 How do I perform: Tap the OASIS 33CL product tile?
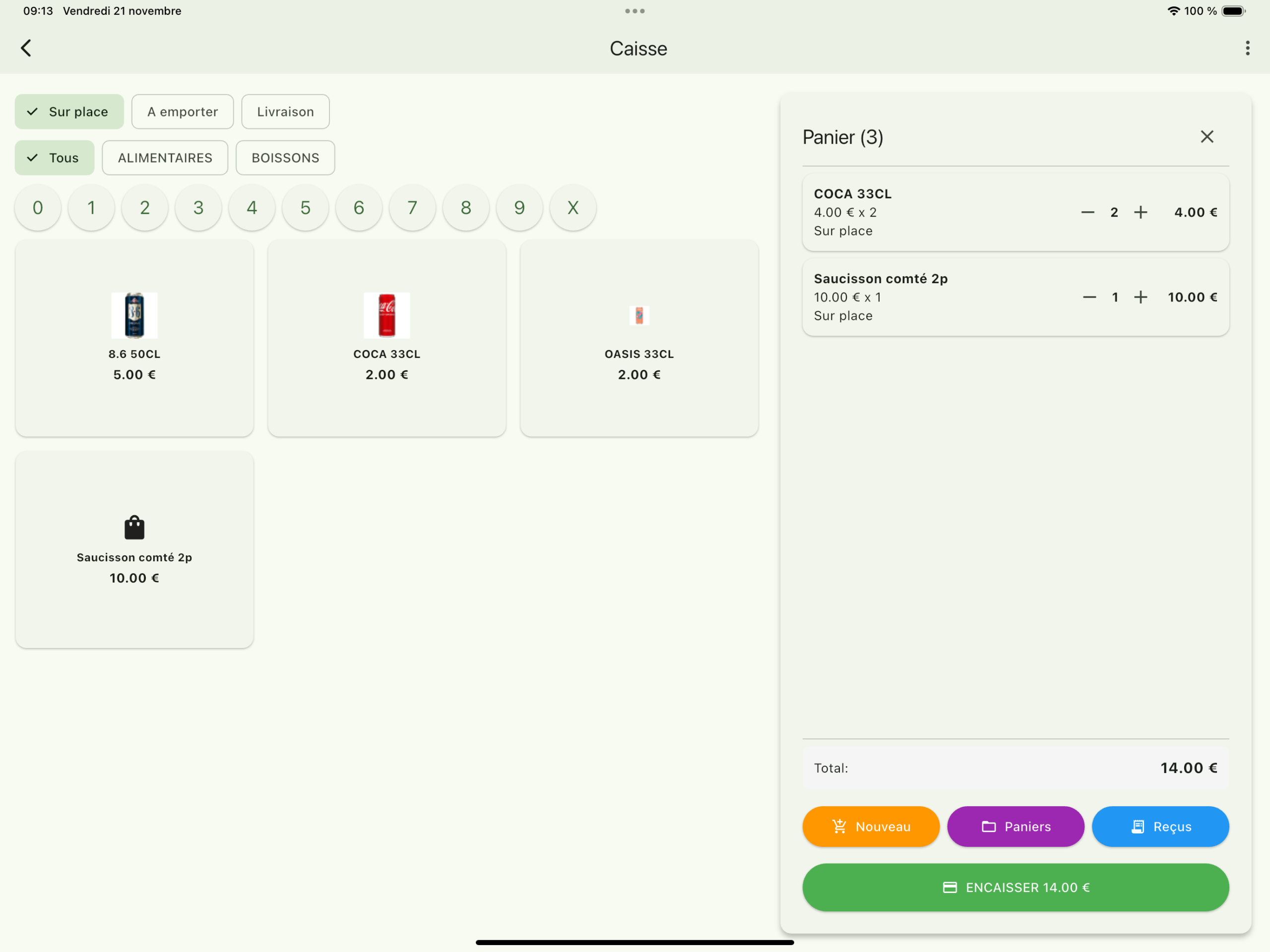638,338
